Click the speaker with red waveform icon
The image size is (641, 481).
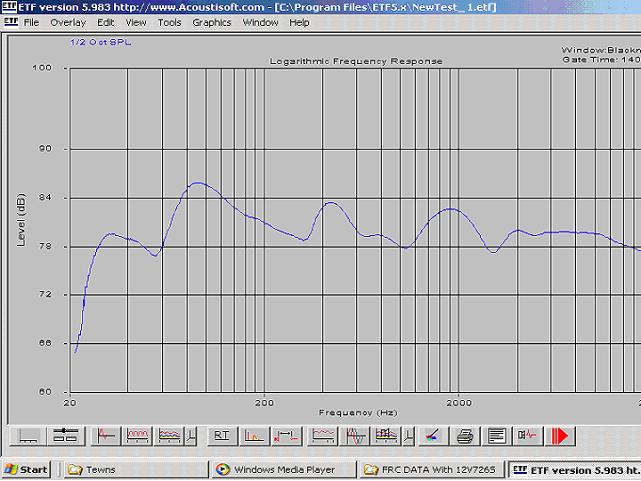pyautogui.click(x=527, y=435)
